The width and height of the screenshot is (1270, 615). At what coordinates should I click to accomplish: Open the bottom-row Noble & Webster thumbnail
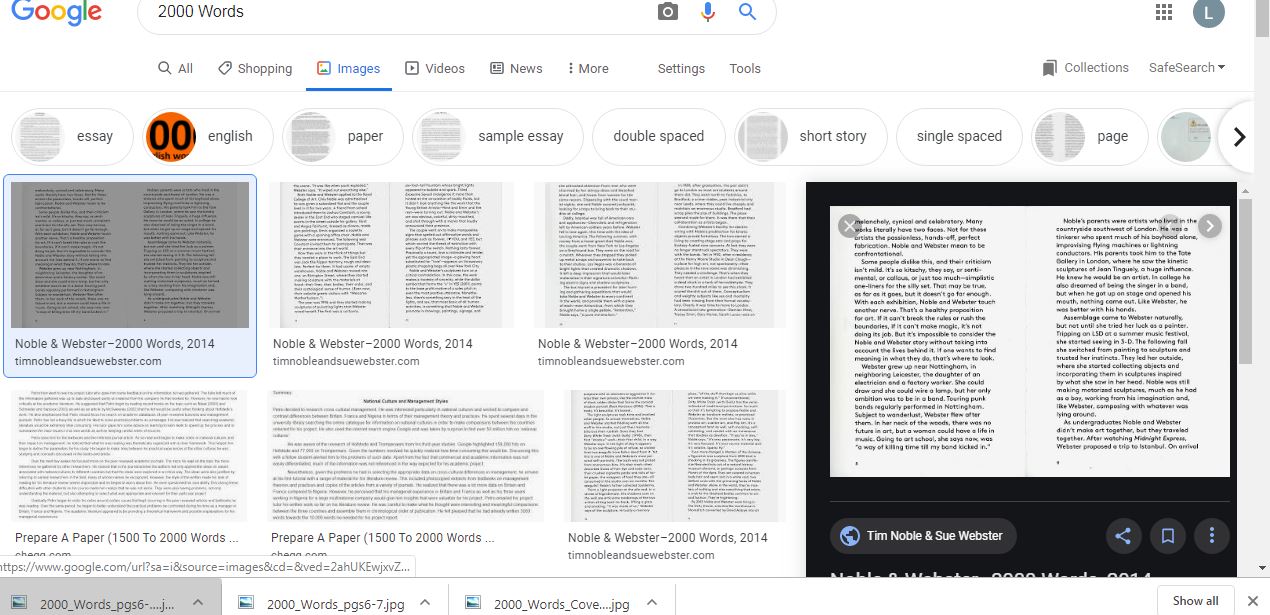(x=674, y=455)
